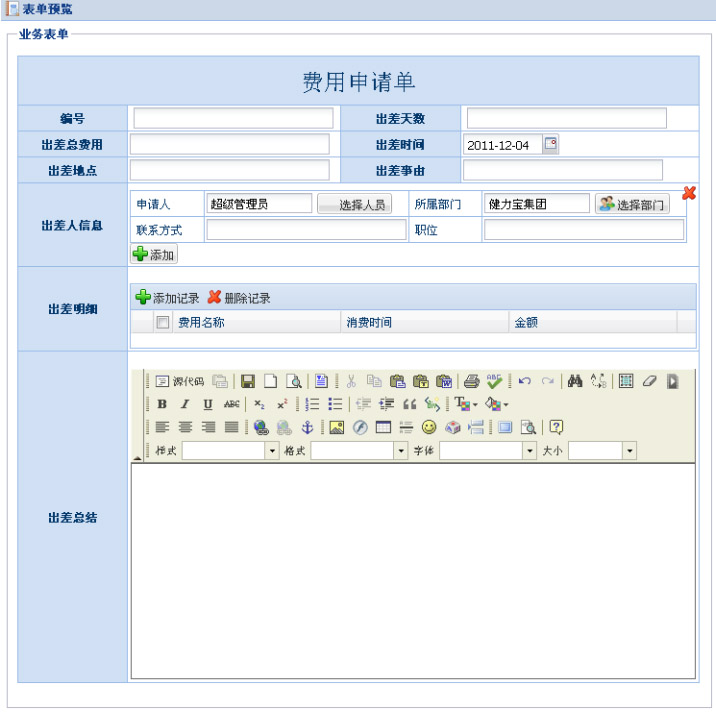Screen dimensions: 716x713
Task: Expand the 大小 size dropdown
Action: (630, 451)
